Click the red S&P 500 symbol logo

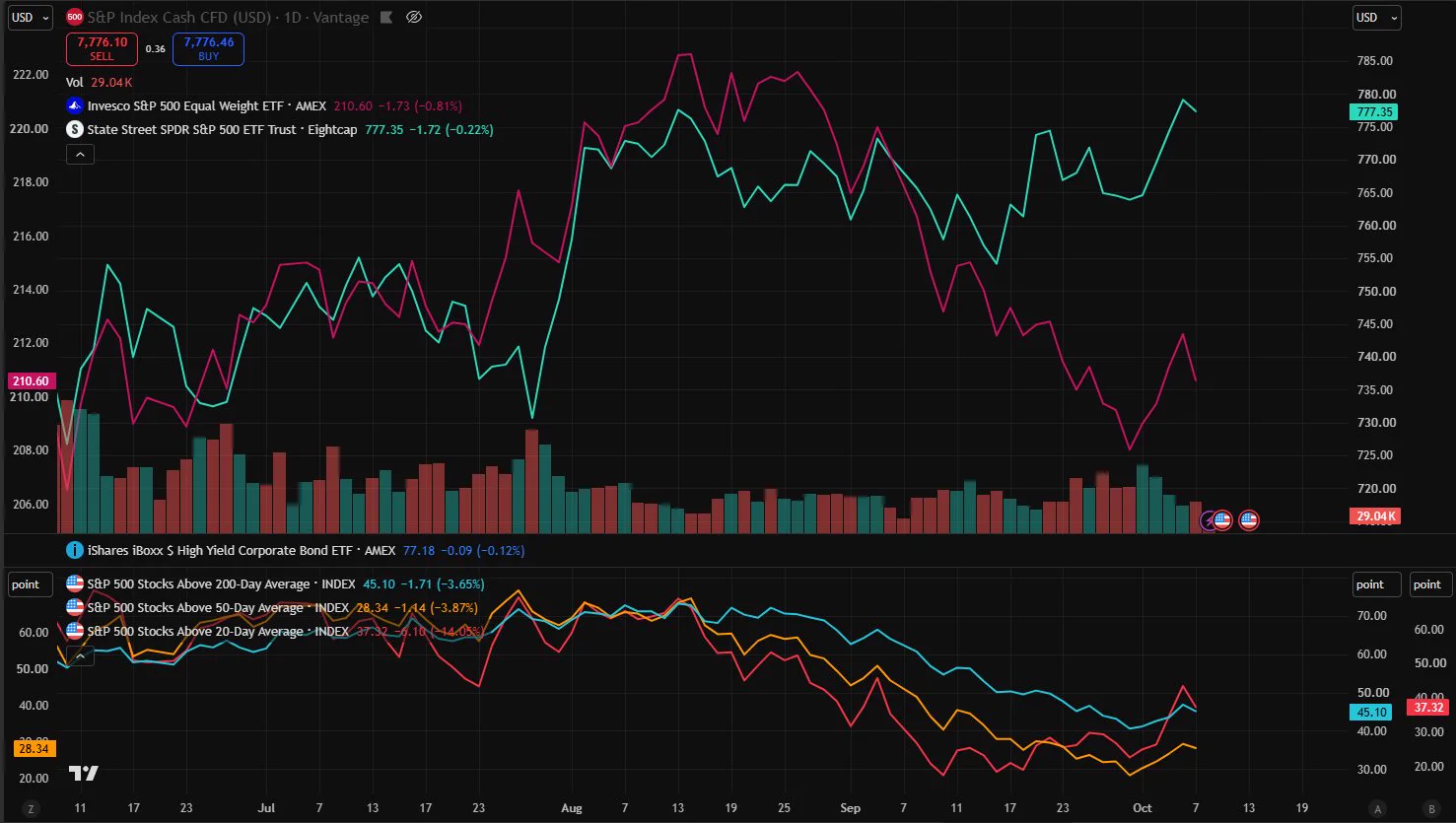pyautogui.click(x=74, y=18)
